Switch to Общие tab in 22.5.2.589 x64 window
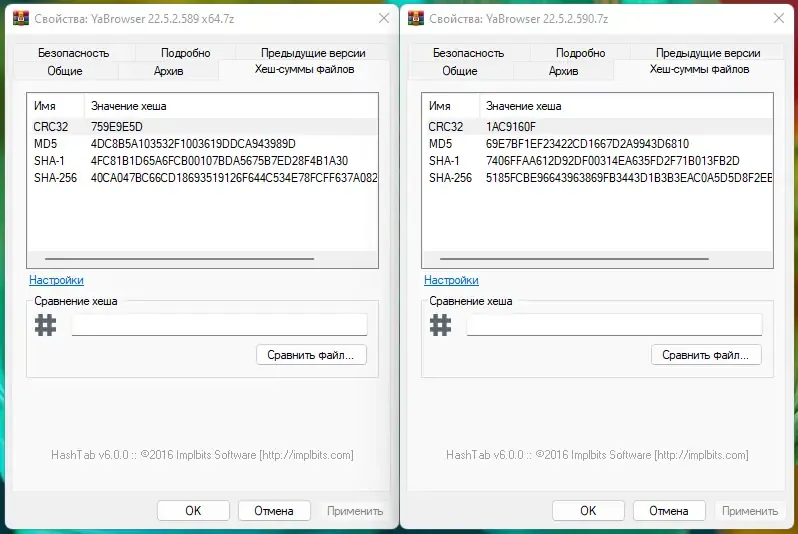798x534 pixels. [65, 71]
